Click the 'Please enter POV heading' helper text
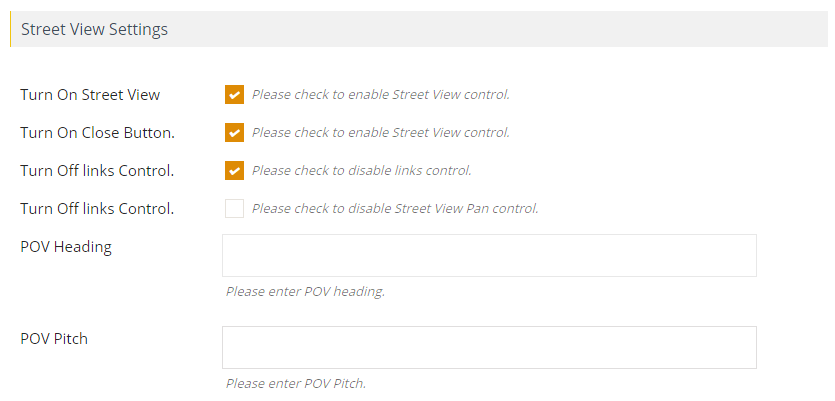 point(305,292)
